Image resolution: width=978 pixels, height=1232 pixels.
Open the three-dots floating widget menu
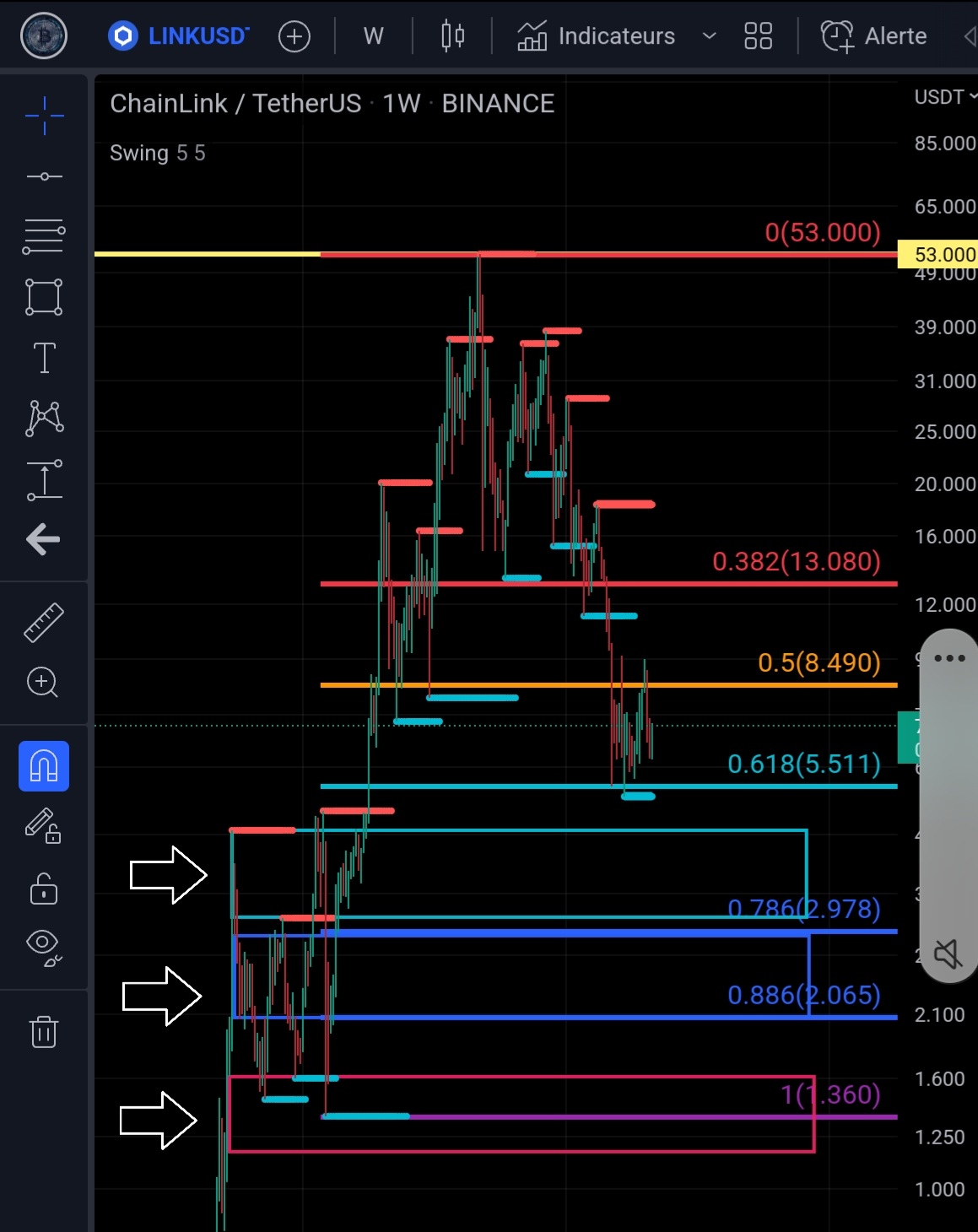point(949,658)
